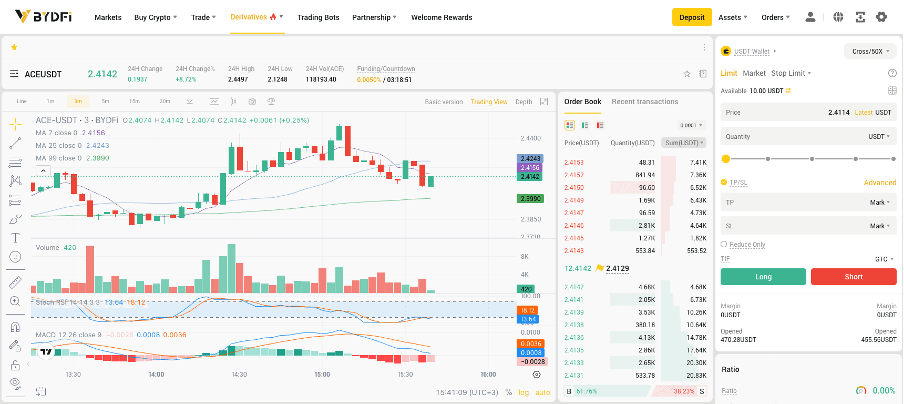Open the Derivatives menu
This screenshot has width=904, height=404.
(x=256, y=17)
